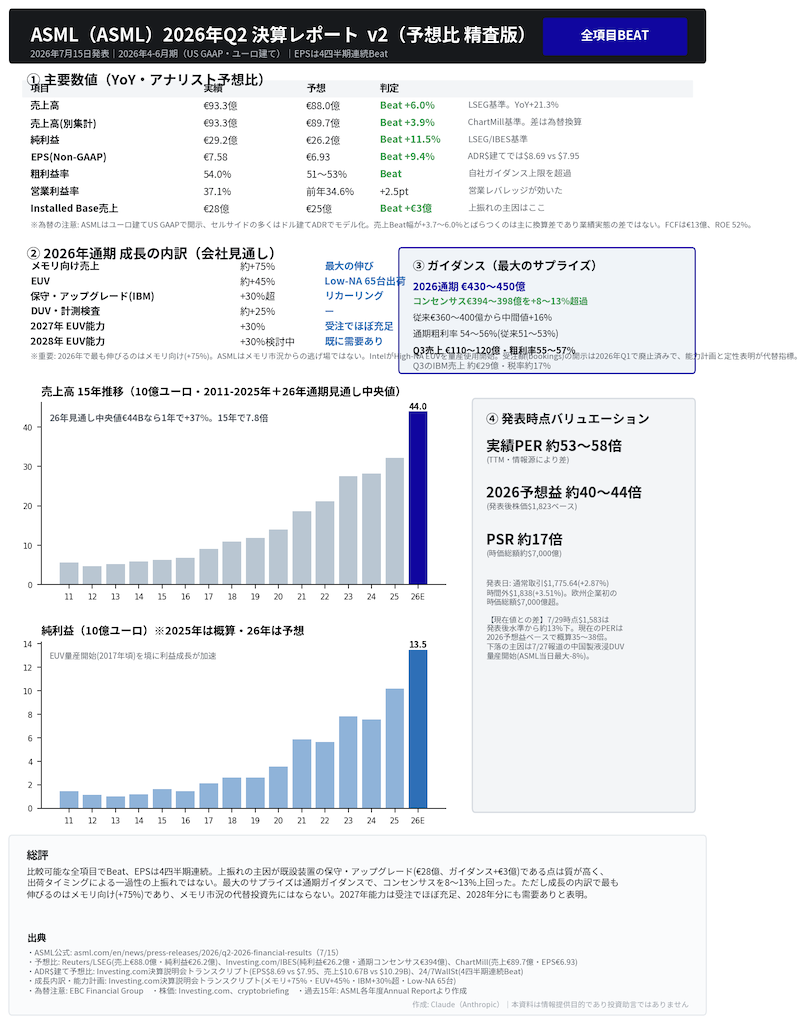The image size is (811, 1024).
Task: Select the '13.5' data label in net income chart
Action: (418, 645)
